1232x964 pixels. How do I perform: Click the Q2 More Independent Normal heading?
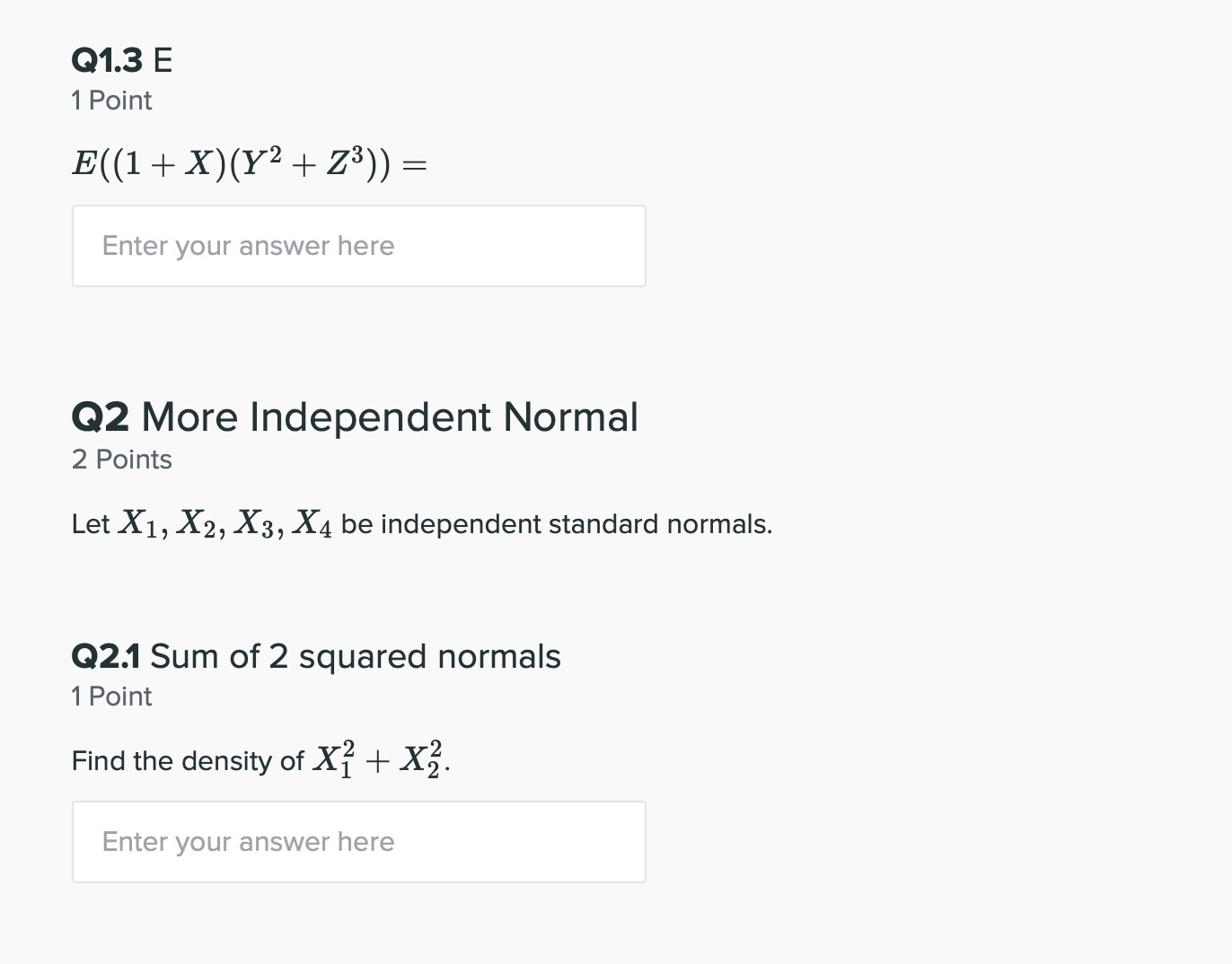(x=355, y=416)
